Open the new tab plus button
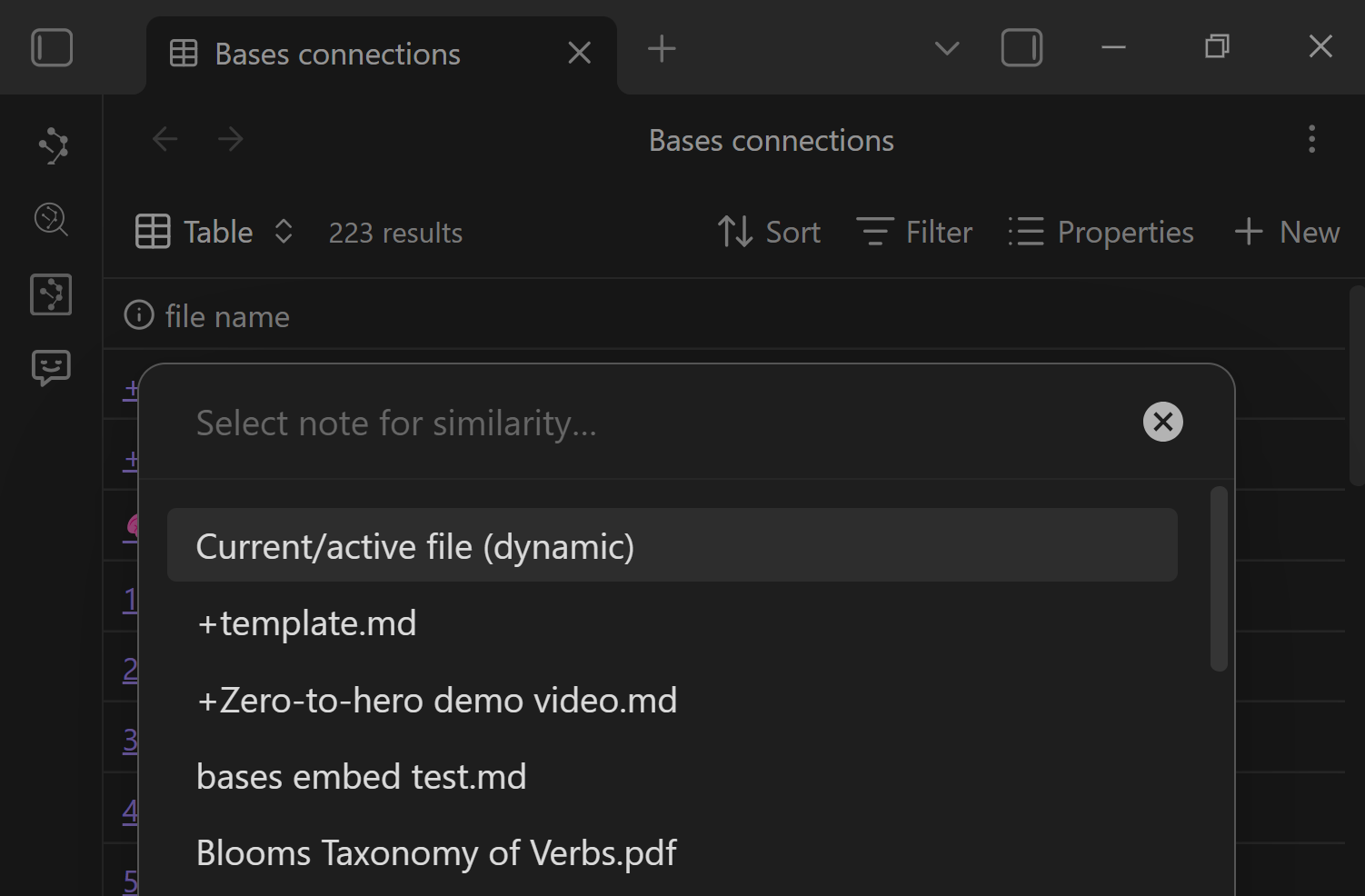This screenshot has width=1365, height=896. (x=662, y=49)
